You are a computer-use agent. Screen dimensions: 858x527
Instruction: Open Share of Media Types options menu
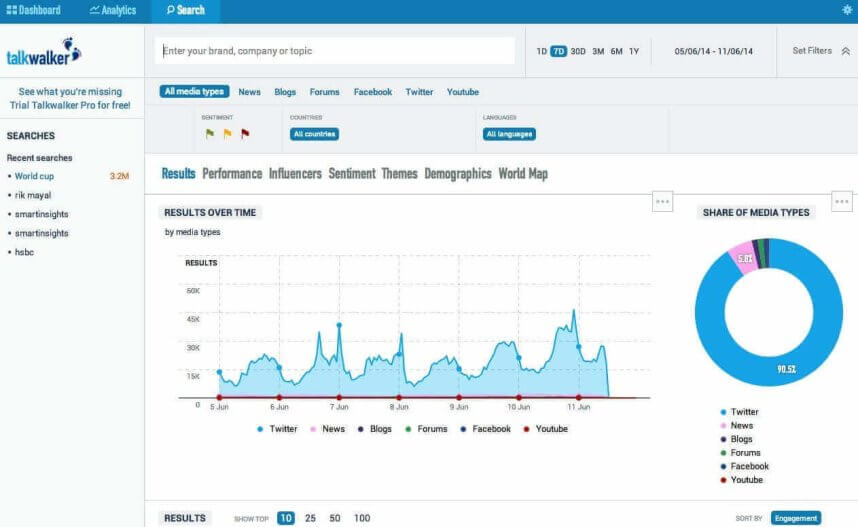(x=842, y=201)
